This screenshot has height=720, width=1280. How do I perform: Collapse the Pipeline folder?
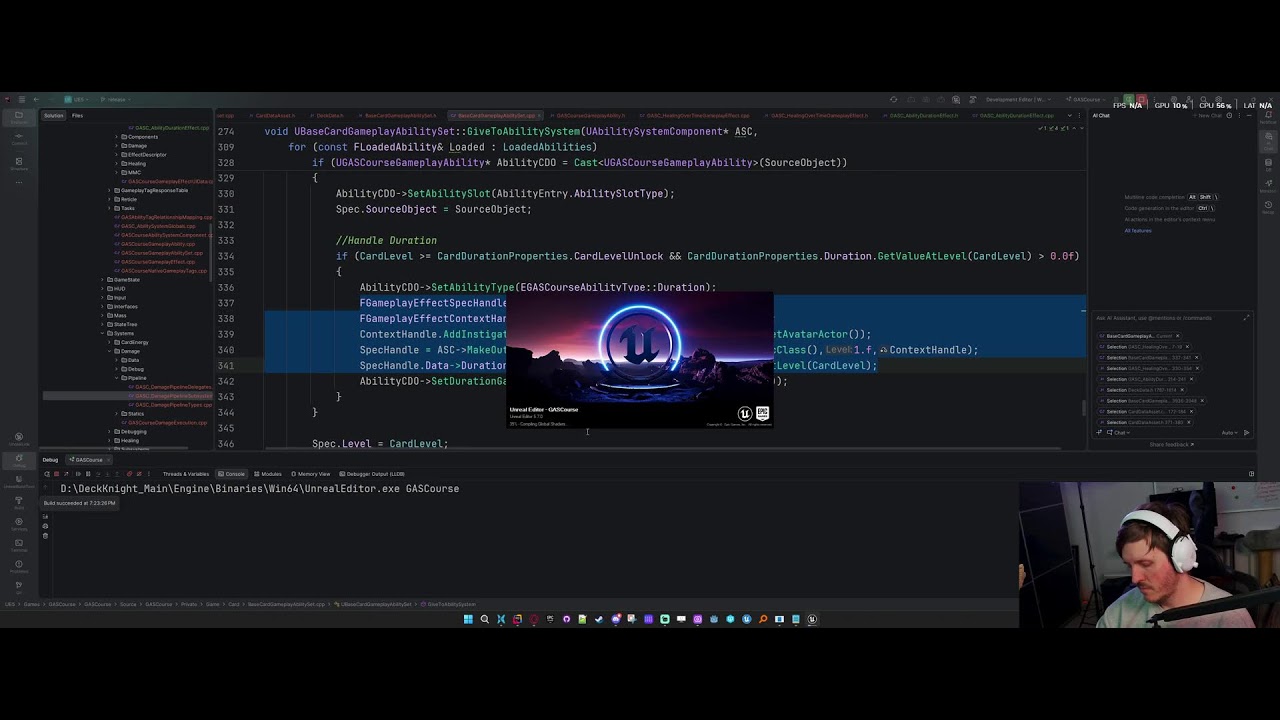click(116, 378)
